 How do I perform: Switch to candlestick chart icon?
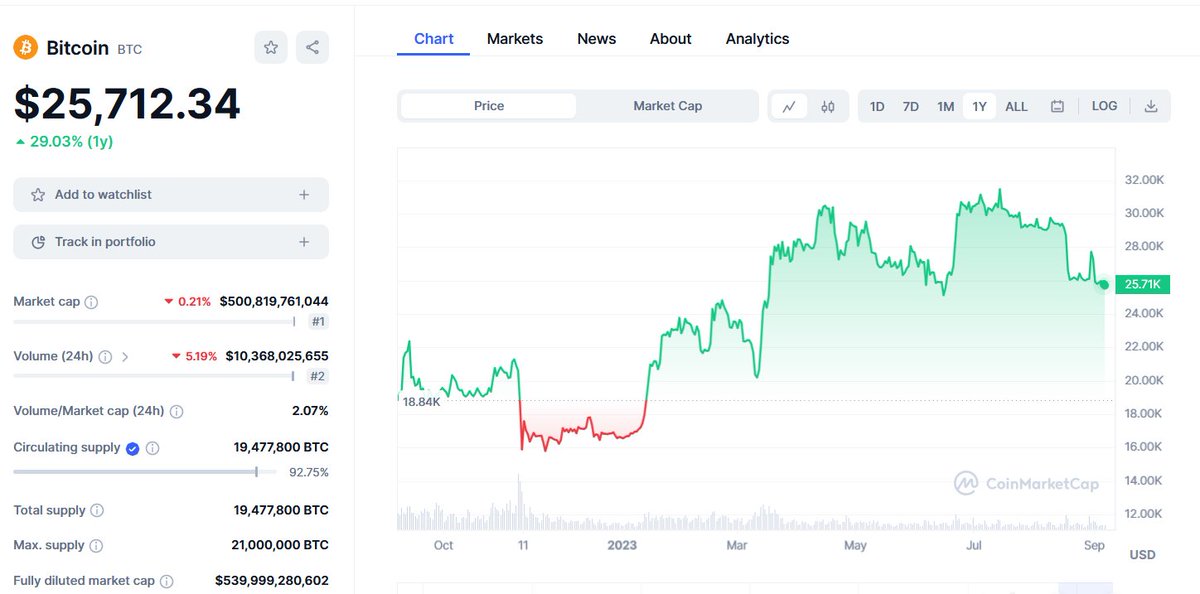coord(828,106)
